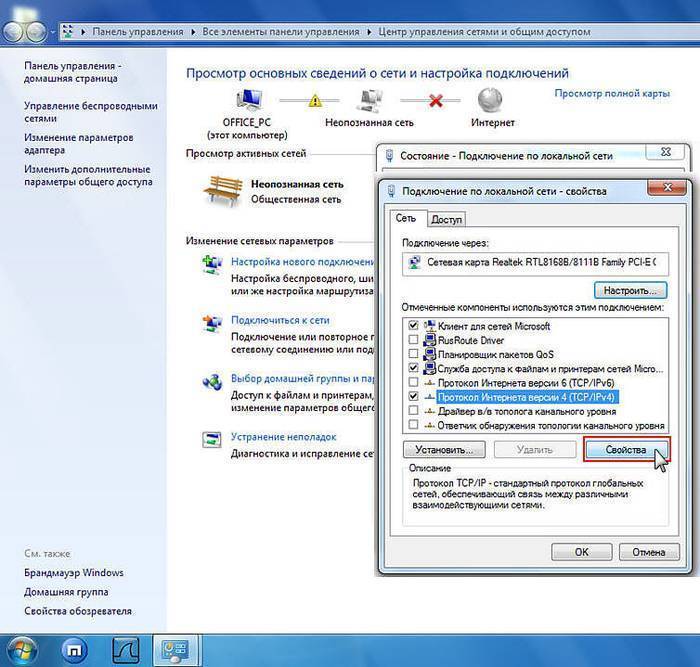Click Отмена in the properties dialog

(x=649, y=552)
